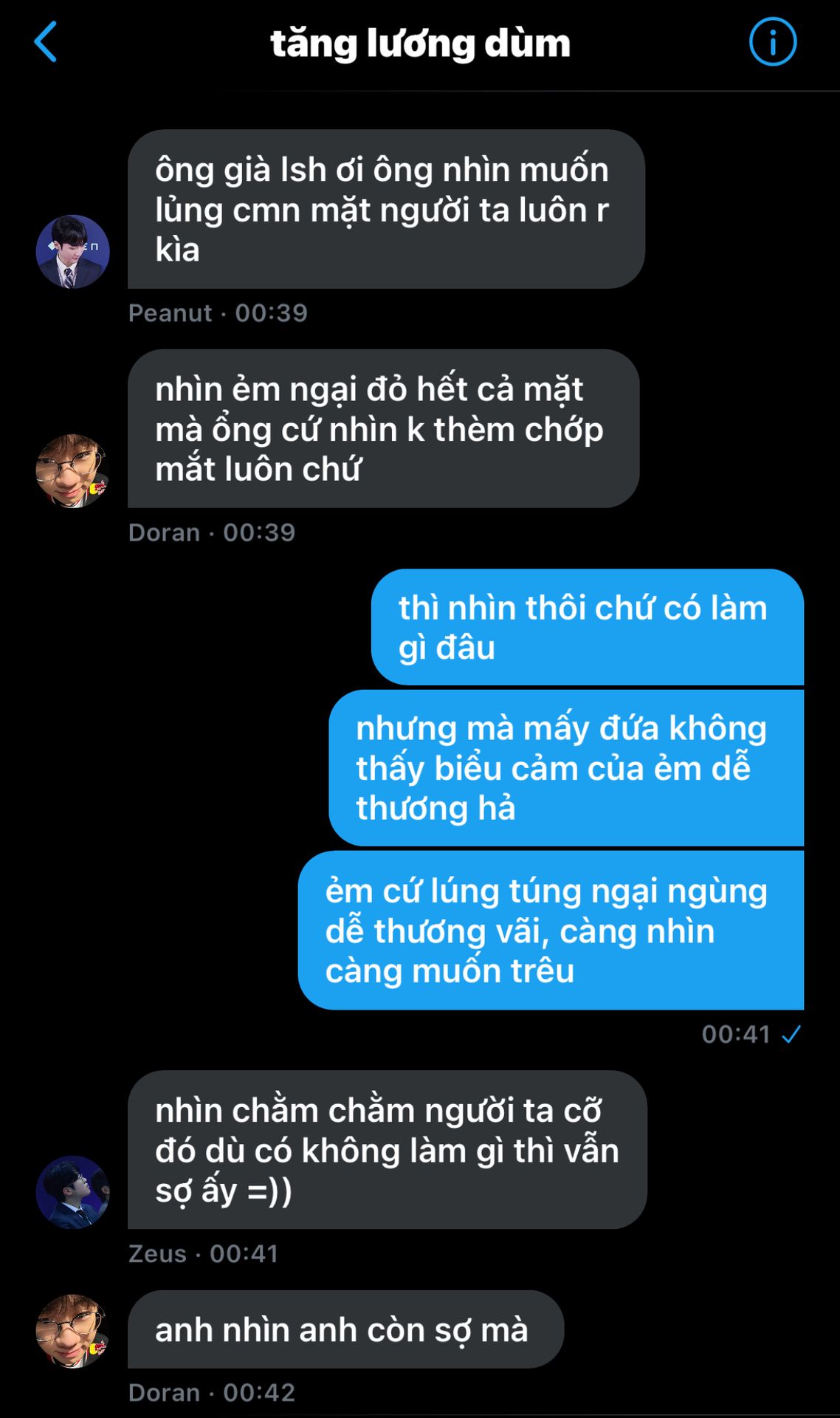
Task: Open the group title 'tăng lương dùm'
Action: click(420, 44)
